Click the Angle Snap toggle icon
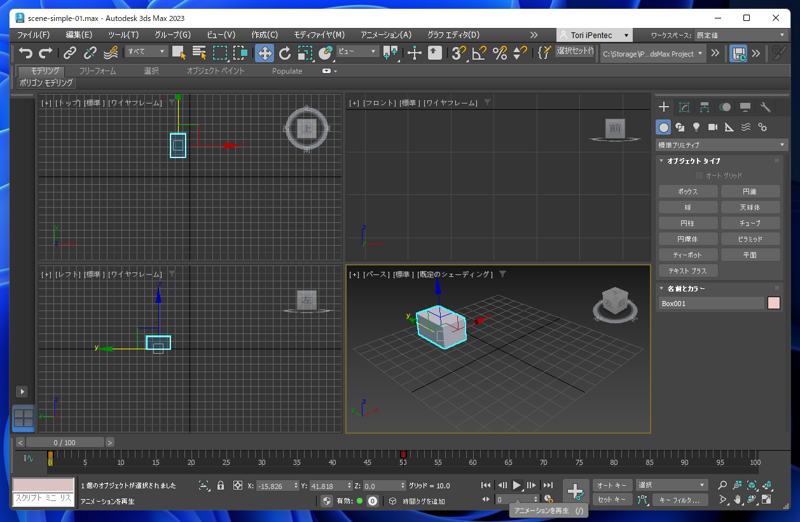This screenshot has height=522, width=800. [479, 53]
